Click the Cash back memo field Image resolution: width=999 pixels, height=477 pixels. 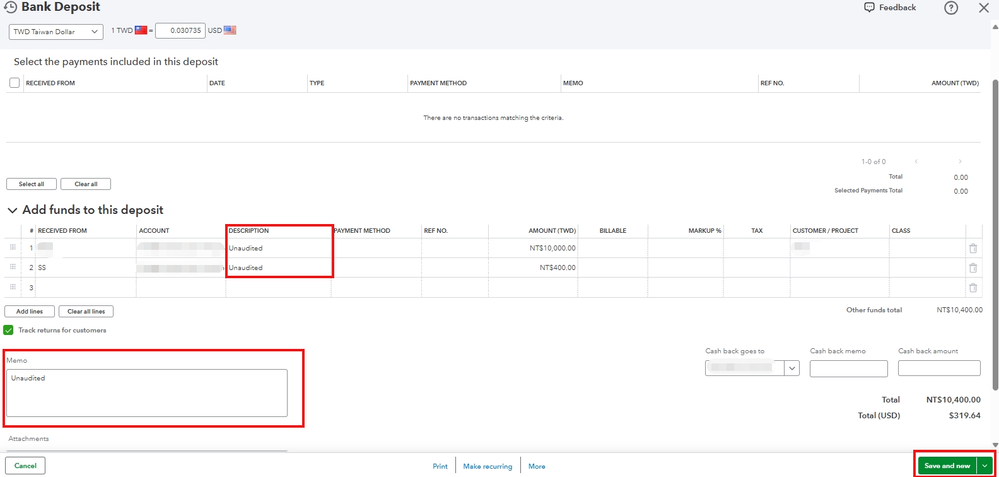(849, 368)
